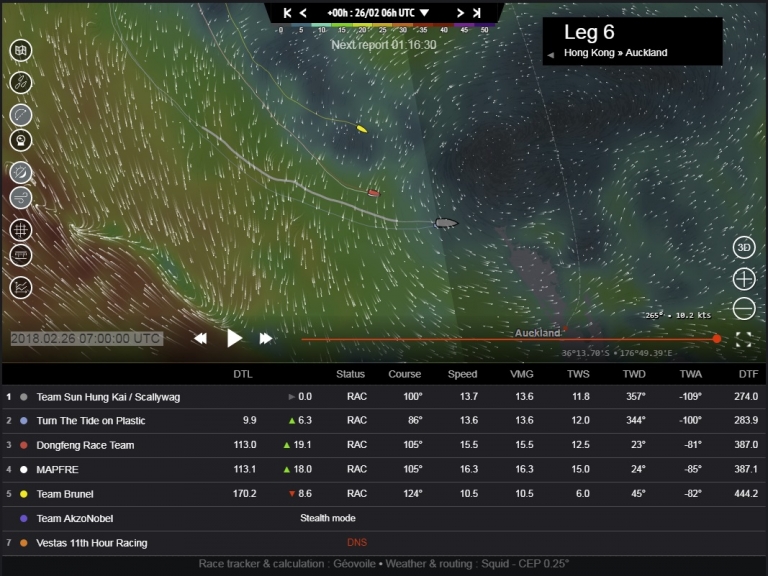Switch to 3D view

pyautogui.click(x=744, y=247)
